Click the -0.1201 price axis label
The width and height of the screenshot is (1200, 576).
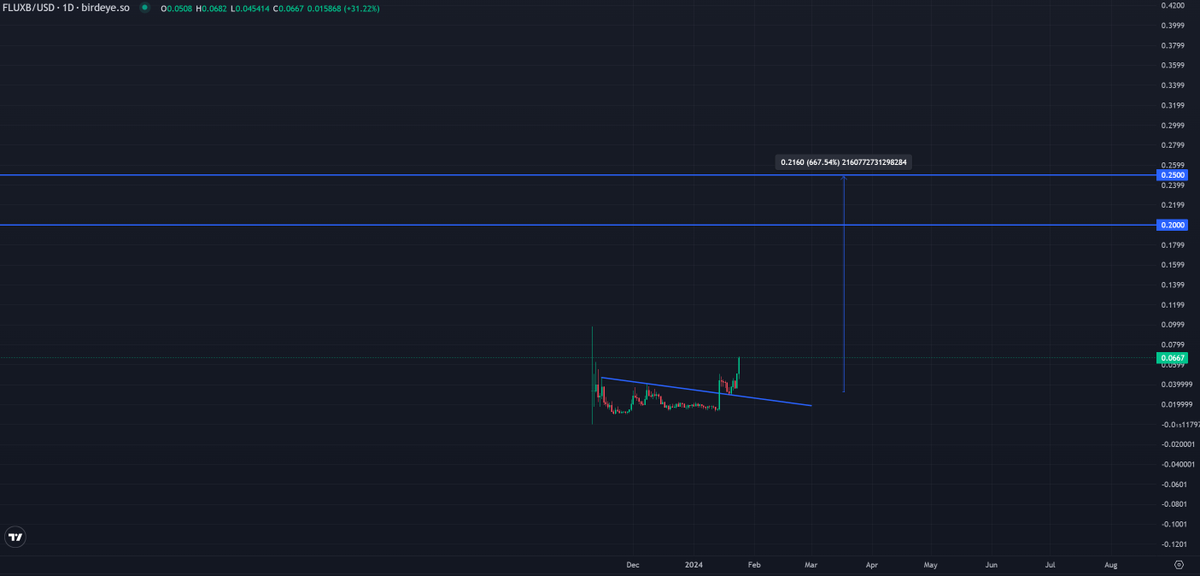coord(1173,545)
